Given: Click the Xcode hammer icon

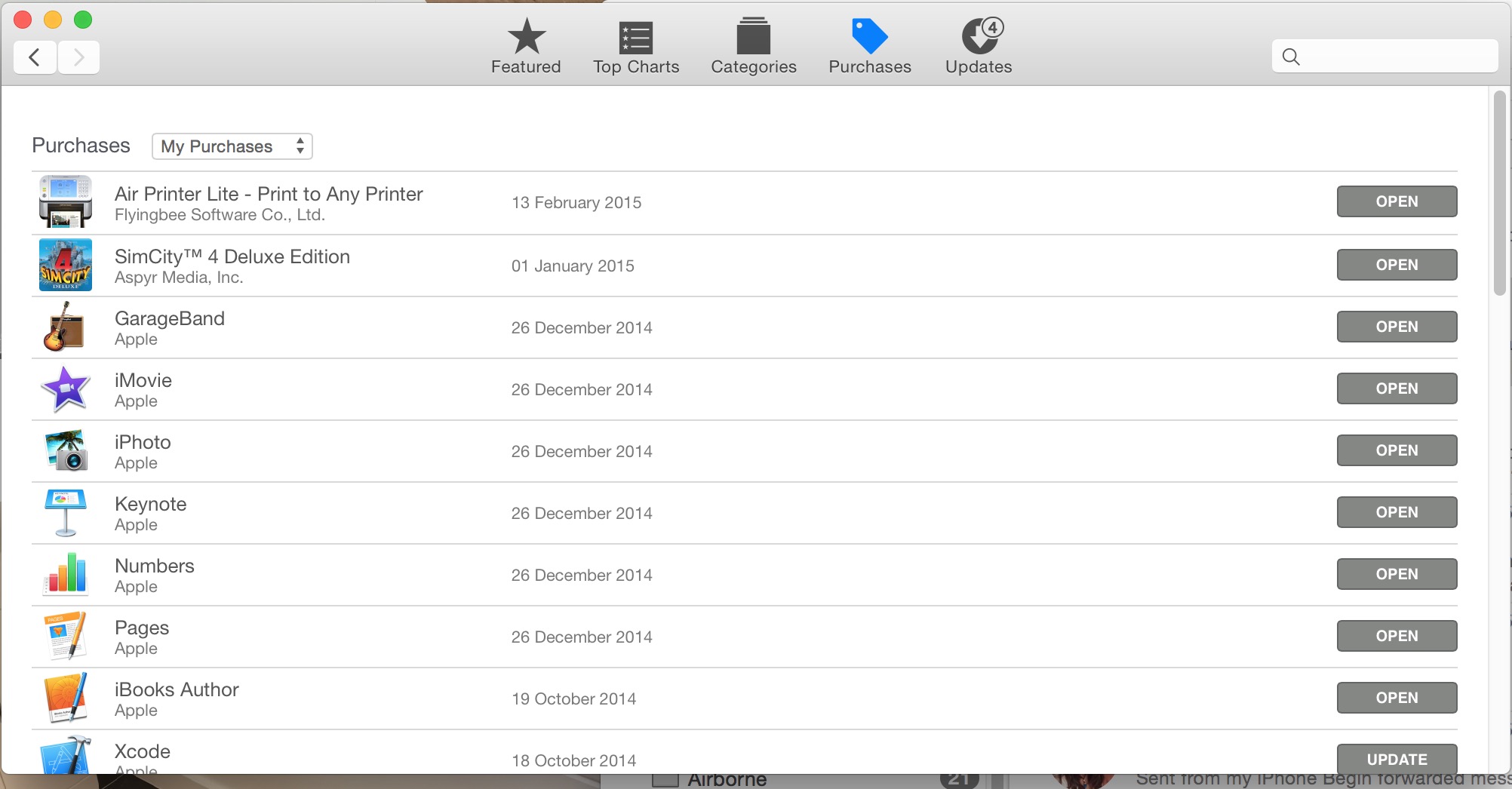Looking at the screenshot, I should coord(66,755).
